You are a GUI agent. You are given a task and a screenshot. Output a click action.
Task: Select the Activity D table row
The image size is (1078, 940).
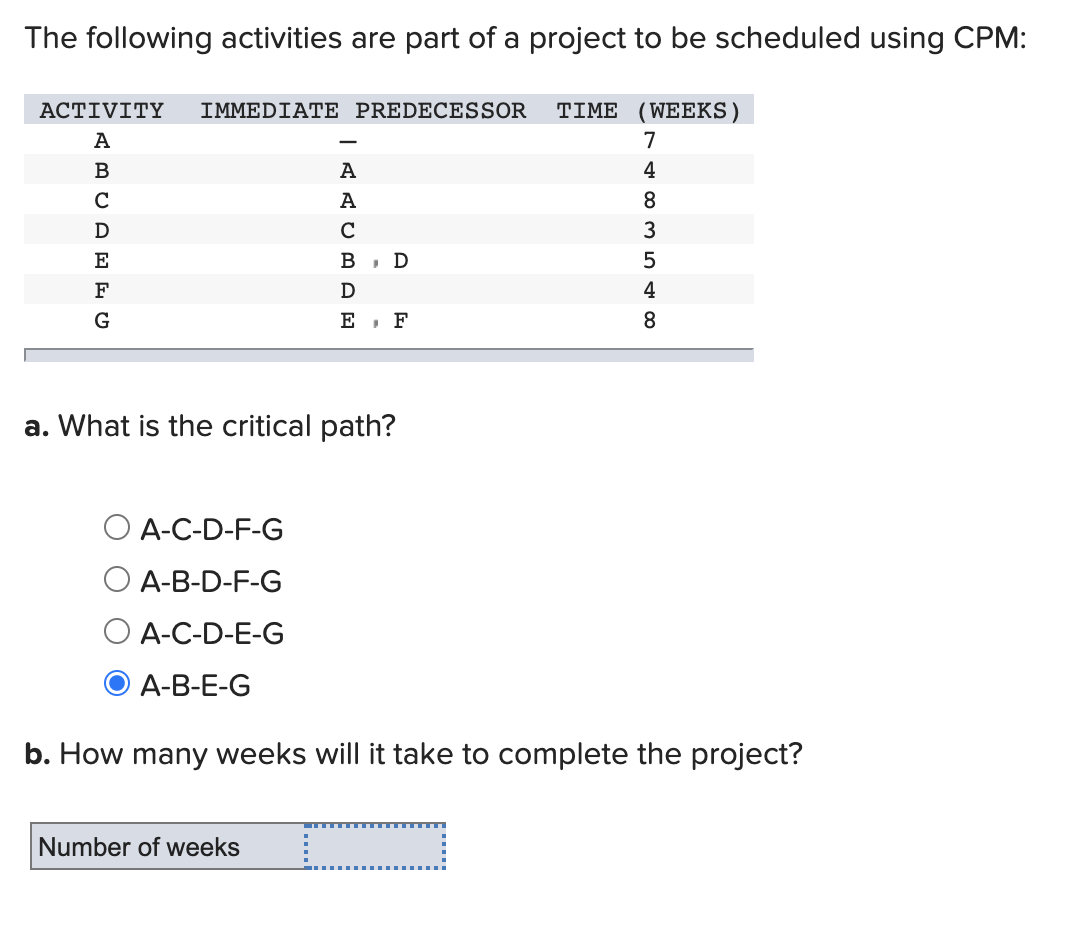pyautogui.click(x=388, y=230)
